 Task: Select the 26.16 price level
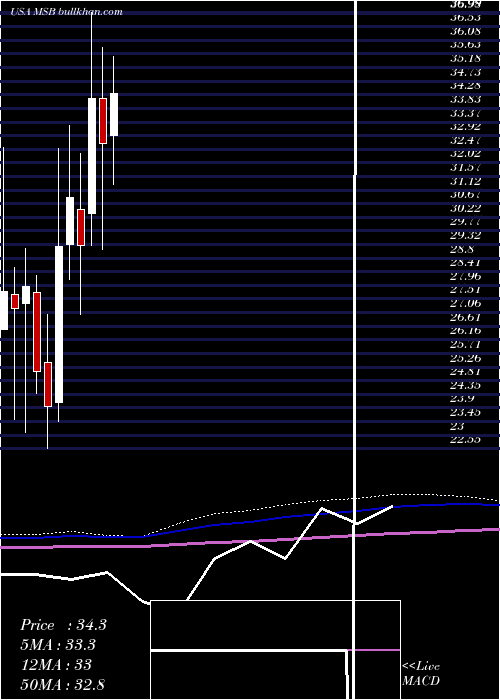tap(466, 331)
